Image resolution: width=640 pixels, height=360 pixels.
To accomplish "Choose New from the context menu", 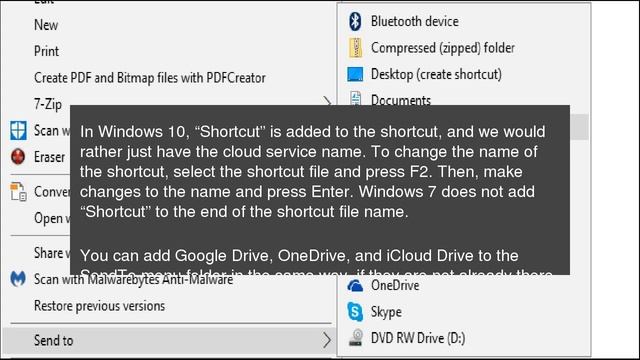I will click(46, 25).
